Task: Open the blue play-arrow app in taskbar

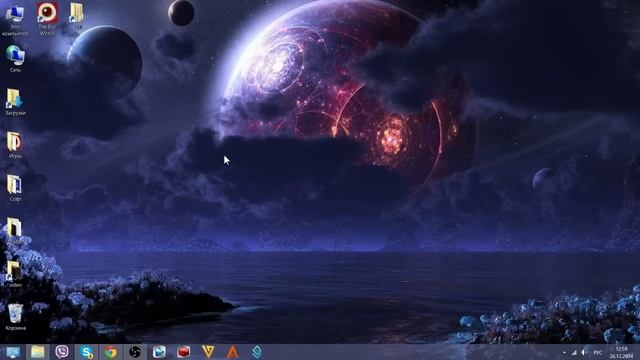Action: pos(159,352)
